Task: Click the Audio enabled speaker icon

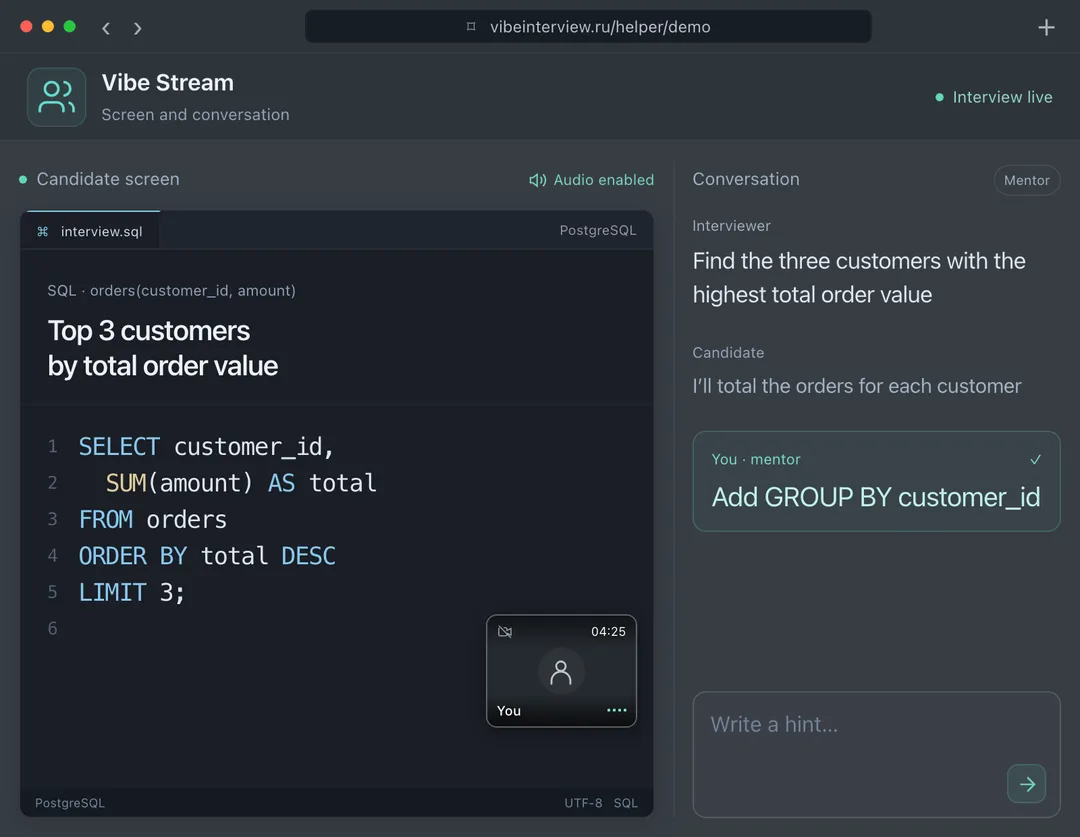Action: coord(537,180)
